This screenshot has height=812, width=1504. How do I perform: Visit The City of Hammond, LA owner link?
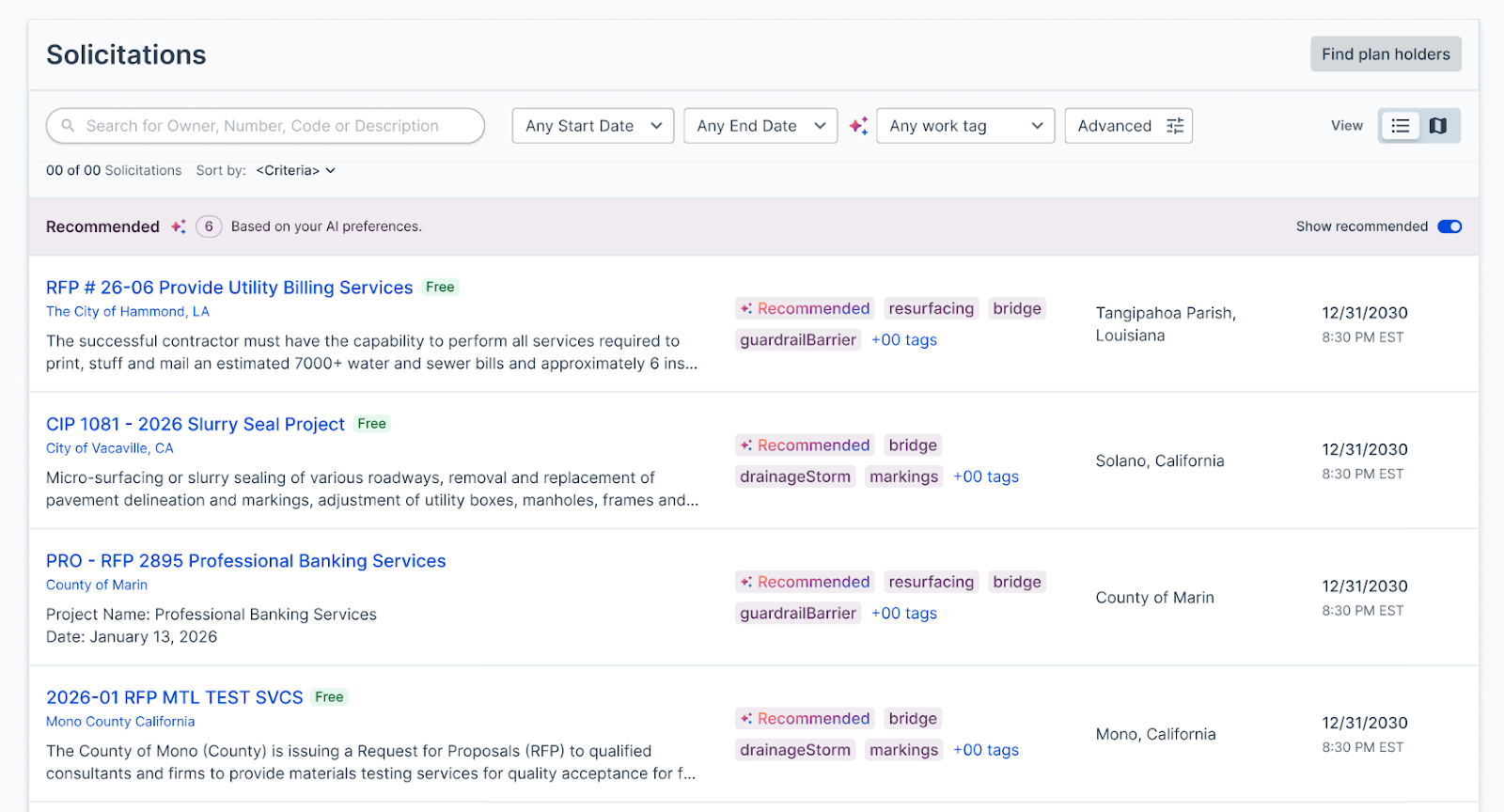click(128, 312)
